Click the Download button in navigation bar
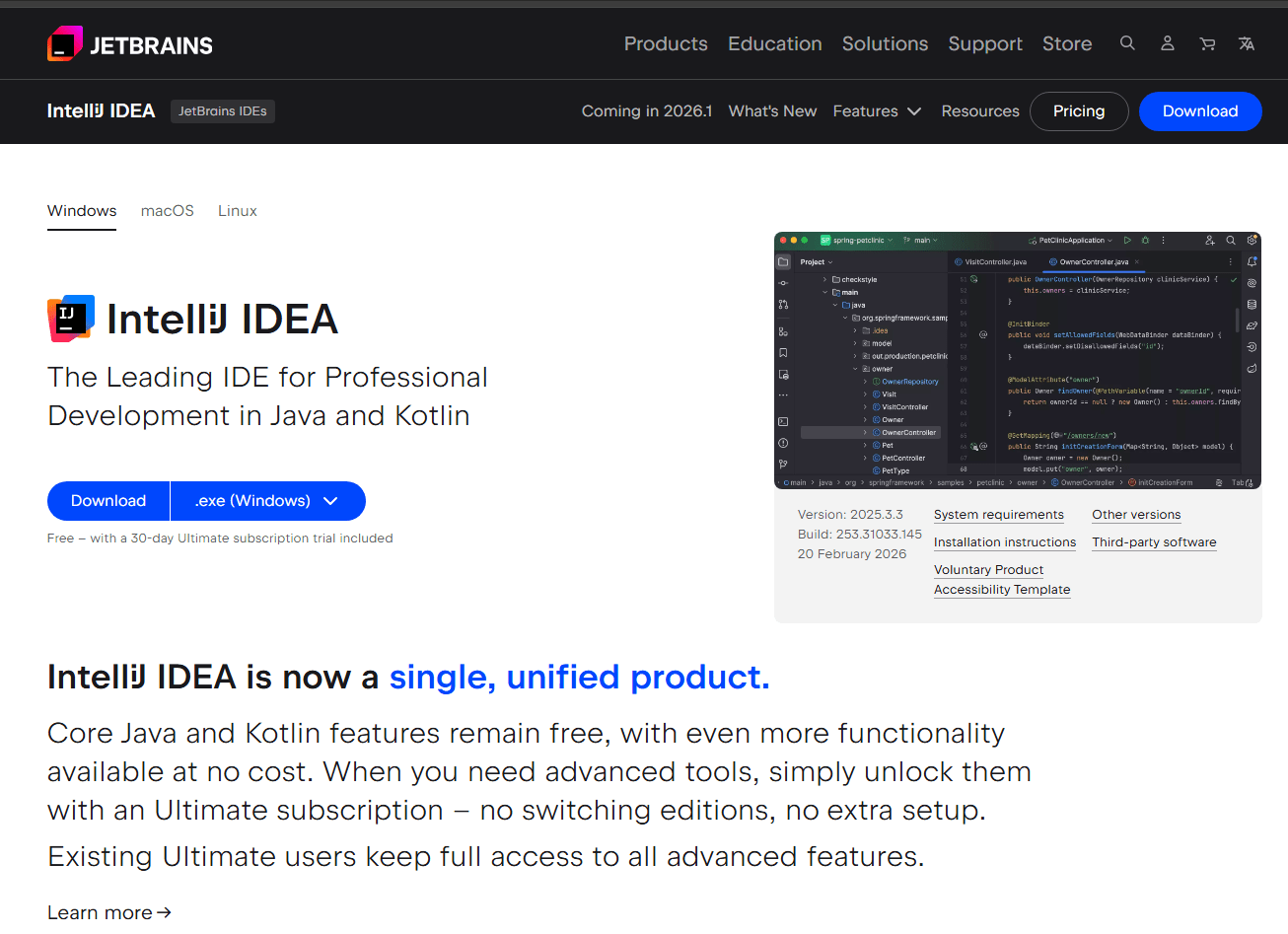 [1200, 111]
